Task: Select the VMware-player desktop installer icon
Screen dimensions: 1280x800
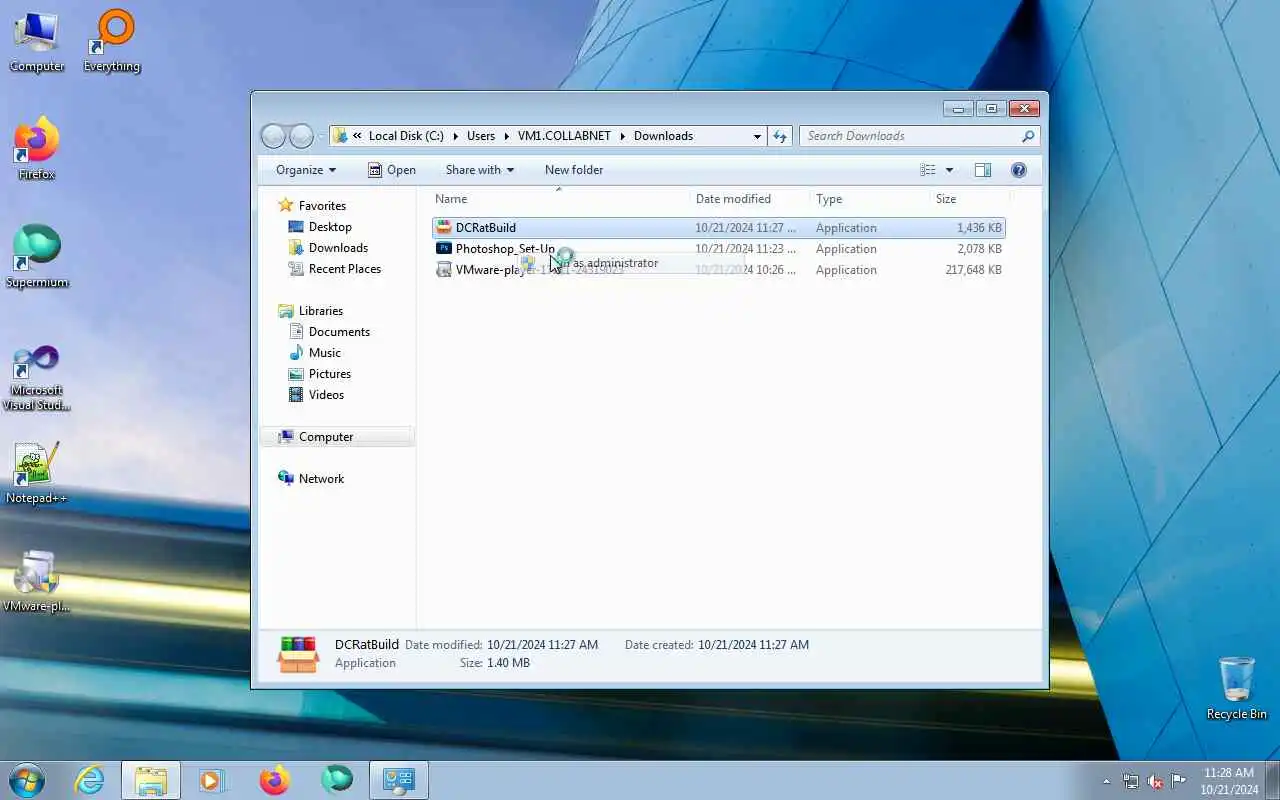Action: tap(37, 581)
